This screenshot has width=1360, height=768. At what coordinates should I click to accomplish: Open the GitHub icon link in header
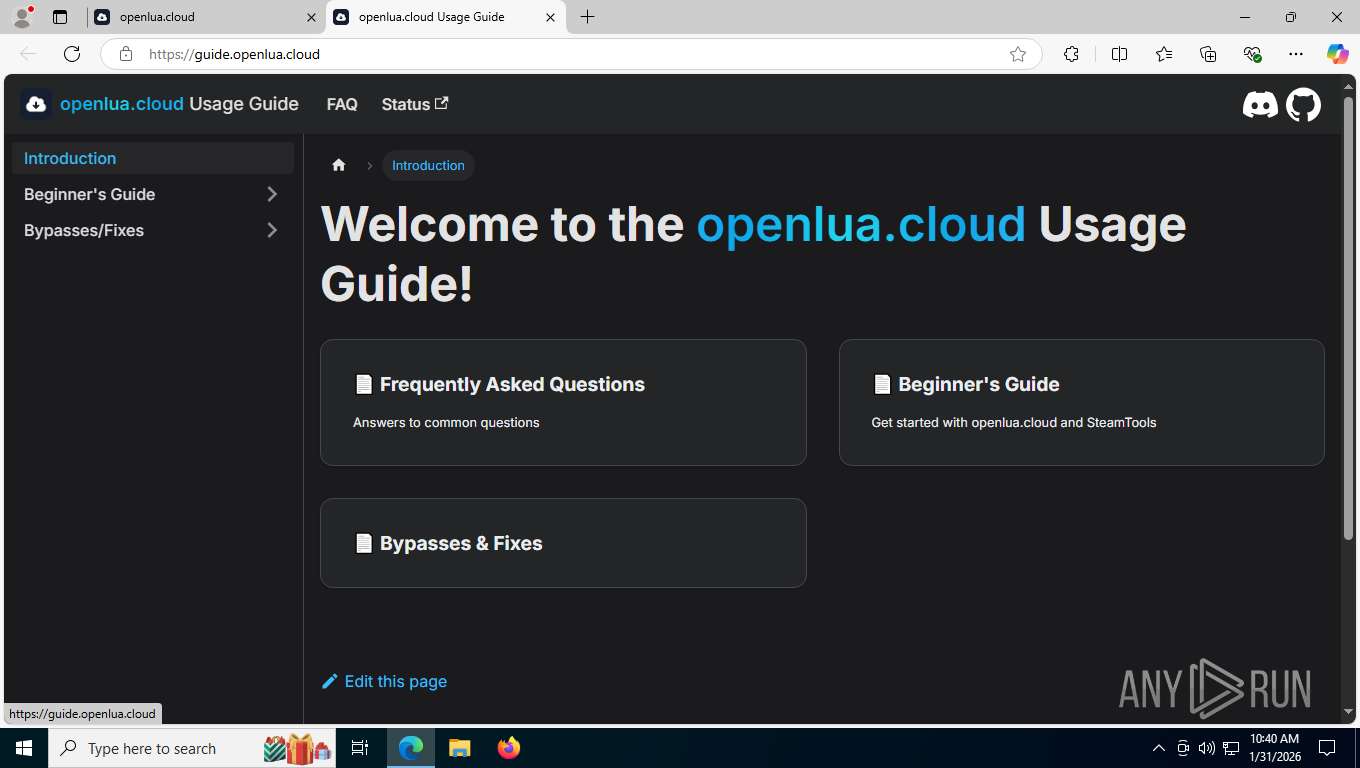click(1303, 104)
